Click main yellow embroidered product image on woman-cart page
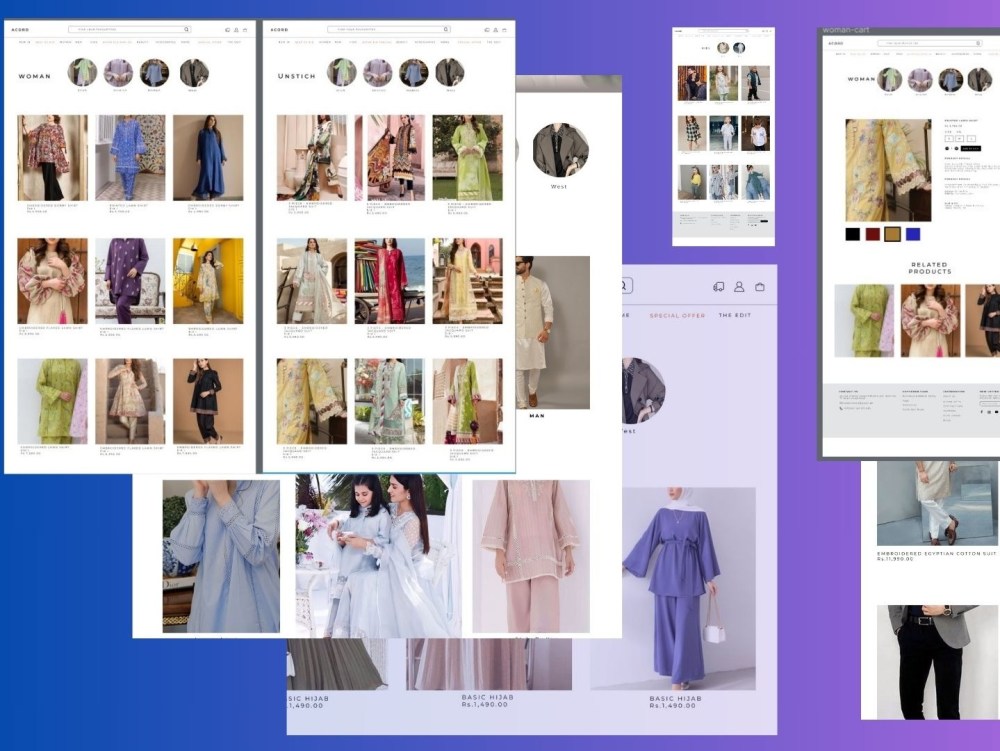This screenshot has height=751, width=1000. (x=888, y=170)
